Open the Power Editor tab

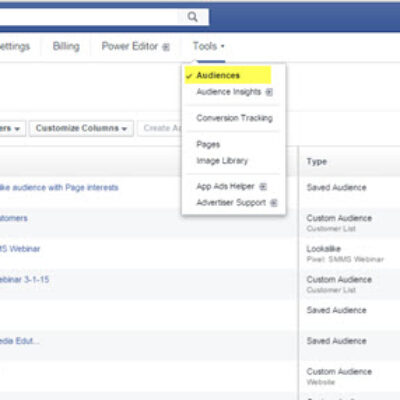pyautogui.click(x=130, y=46)
